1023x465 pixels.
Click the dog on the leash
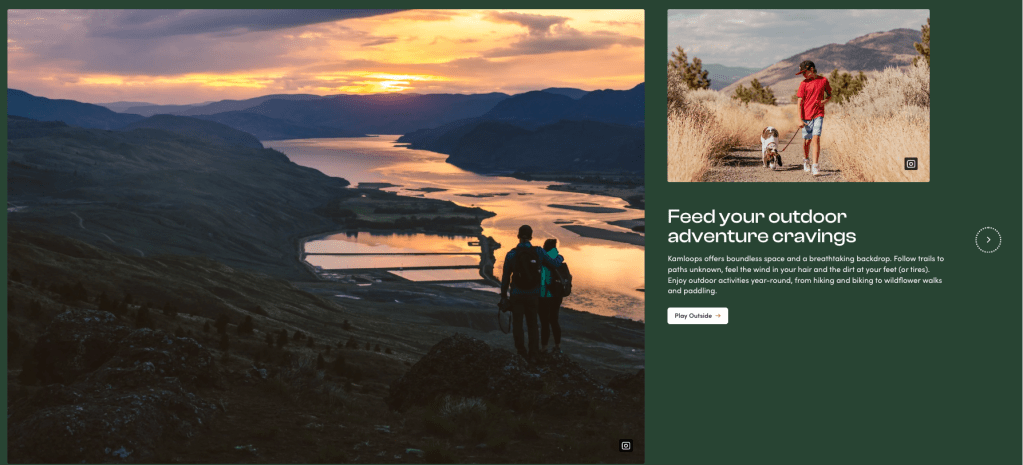[x=771, y=146]
